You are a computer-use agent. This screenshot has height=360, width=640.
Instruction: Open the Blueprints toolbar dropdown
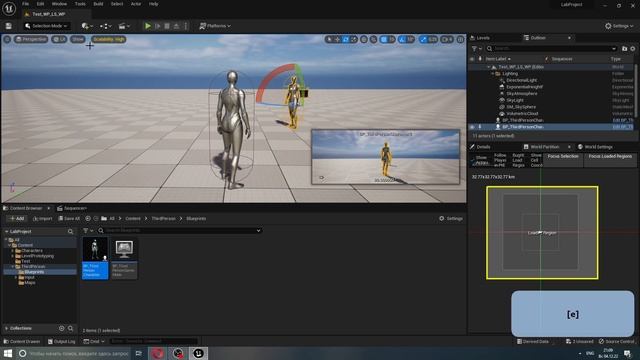click(106, 26)
